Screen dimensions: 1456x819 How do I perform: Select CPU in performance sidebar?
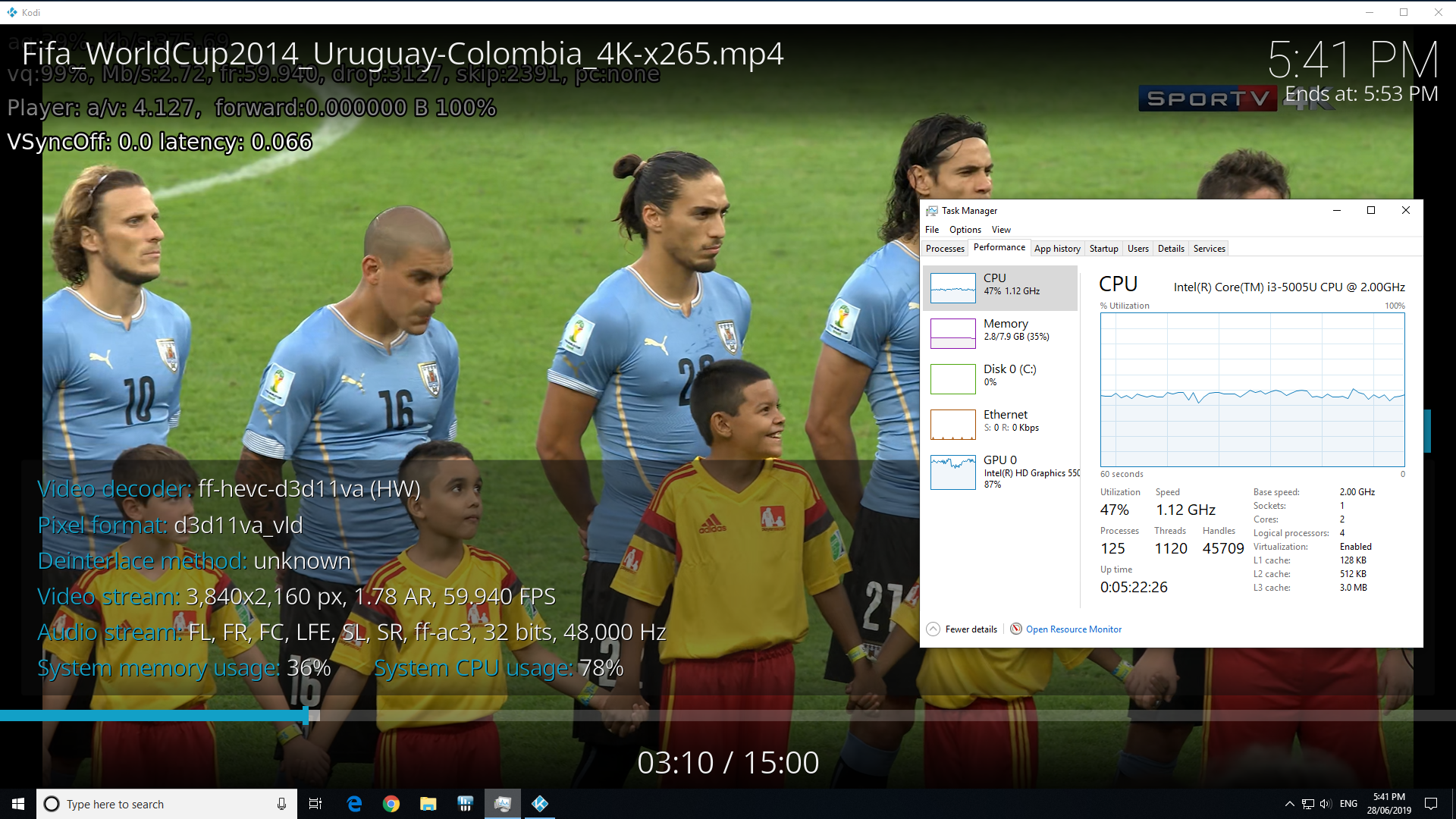pos(1000,288)
